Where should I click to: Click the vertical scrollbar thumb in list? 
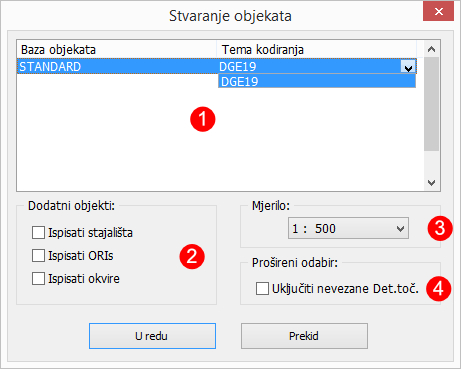pyautogui.click(x=432, y=104)
